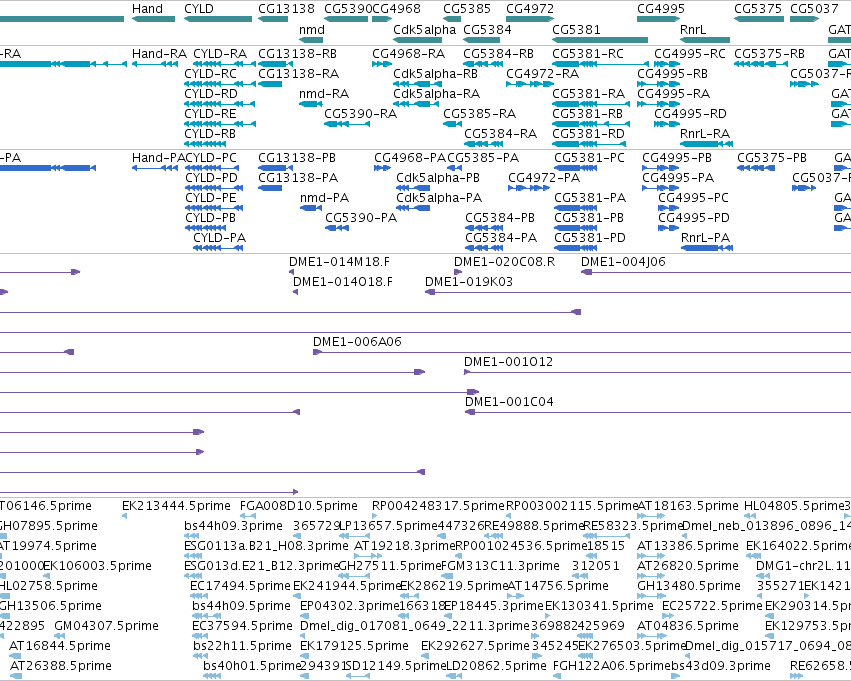Select the DME1-006A06 BAC clone
The width and height of the screenshot is (851, 681).
click(x=582, y=352)
